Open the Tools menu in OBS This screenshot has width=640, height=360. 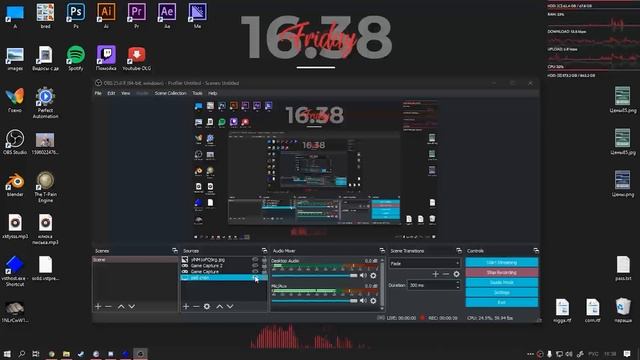click(197, 93)
